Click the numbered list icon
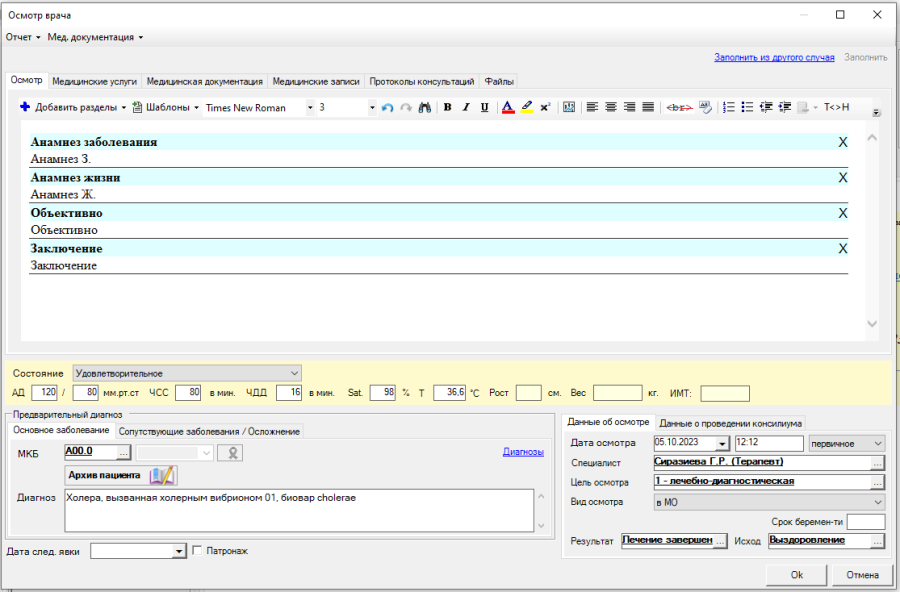Screen dimensions: 900x592 click(729, 107)
